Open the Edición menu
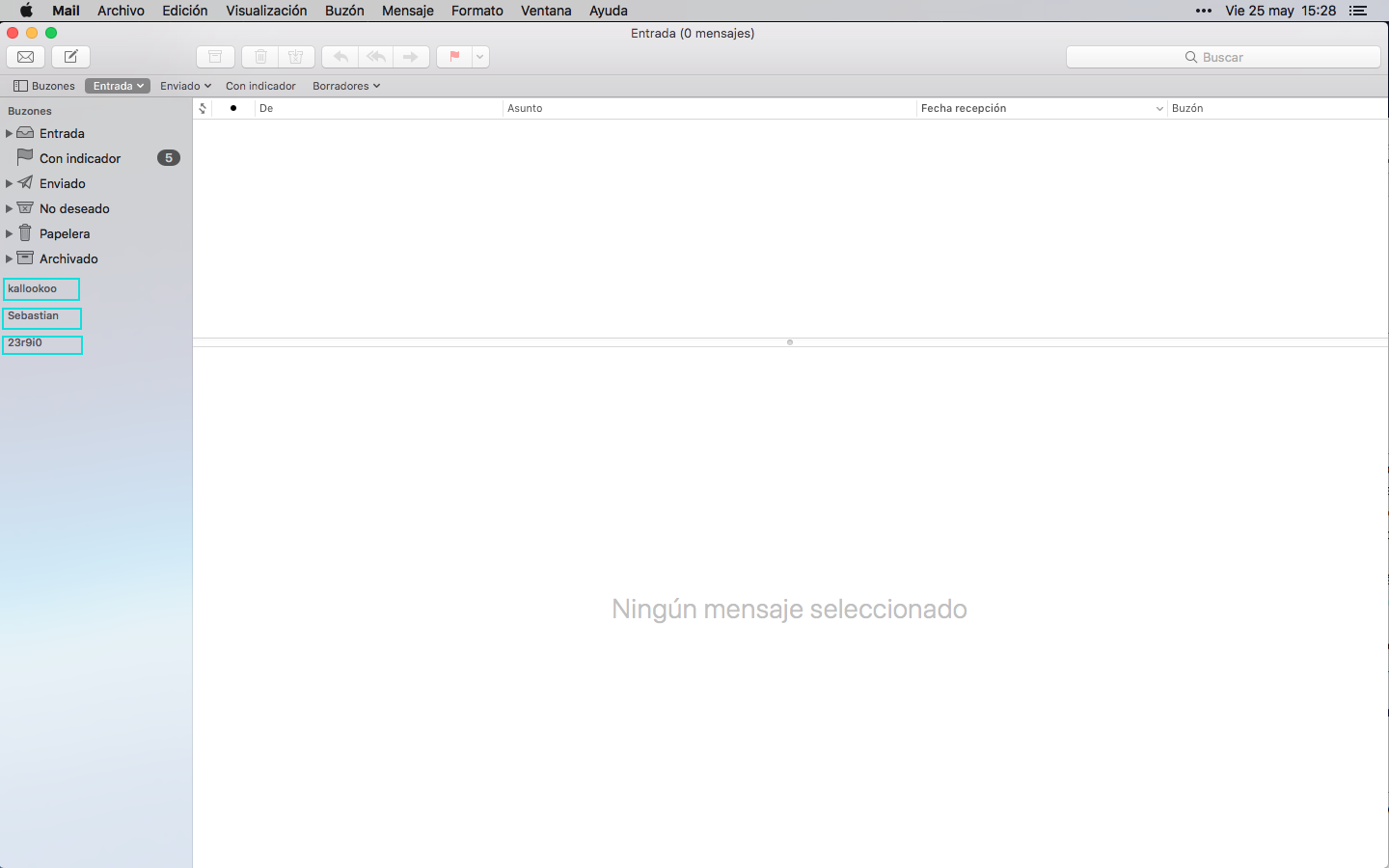 point(184,11)
